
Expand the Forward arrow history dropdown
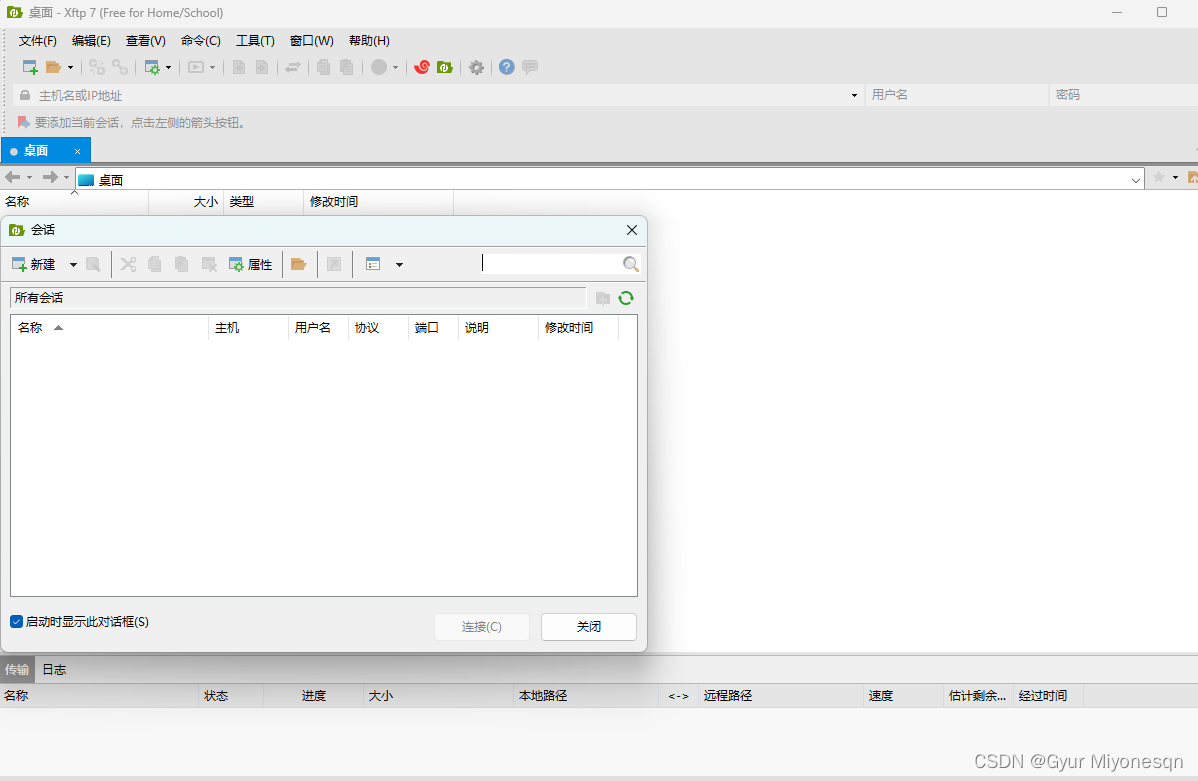pyautogui.click(x=66, y=177)
